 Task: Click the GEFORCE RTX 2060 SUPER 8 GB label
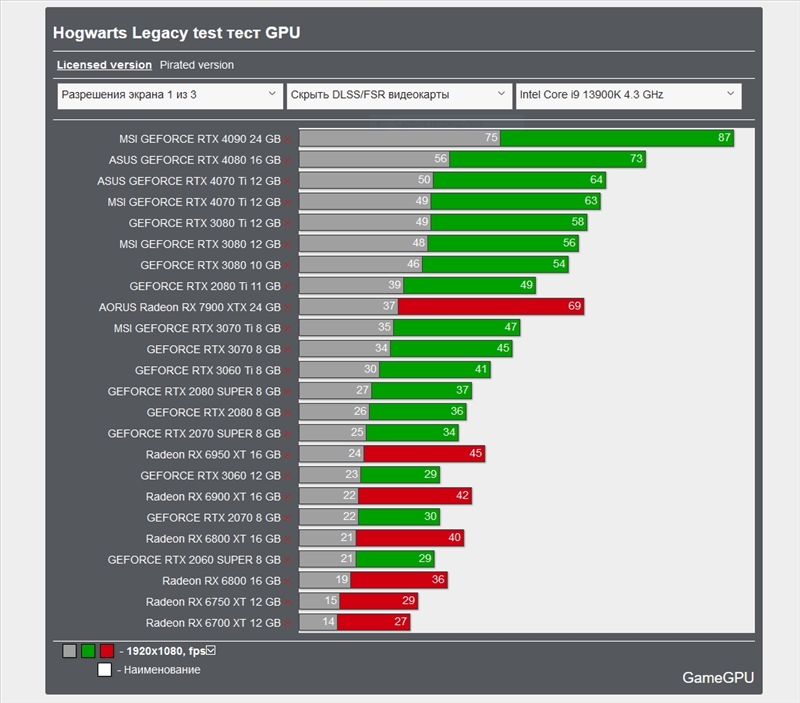point(194,560)
